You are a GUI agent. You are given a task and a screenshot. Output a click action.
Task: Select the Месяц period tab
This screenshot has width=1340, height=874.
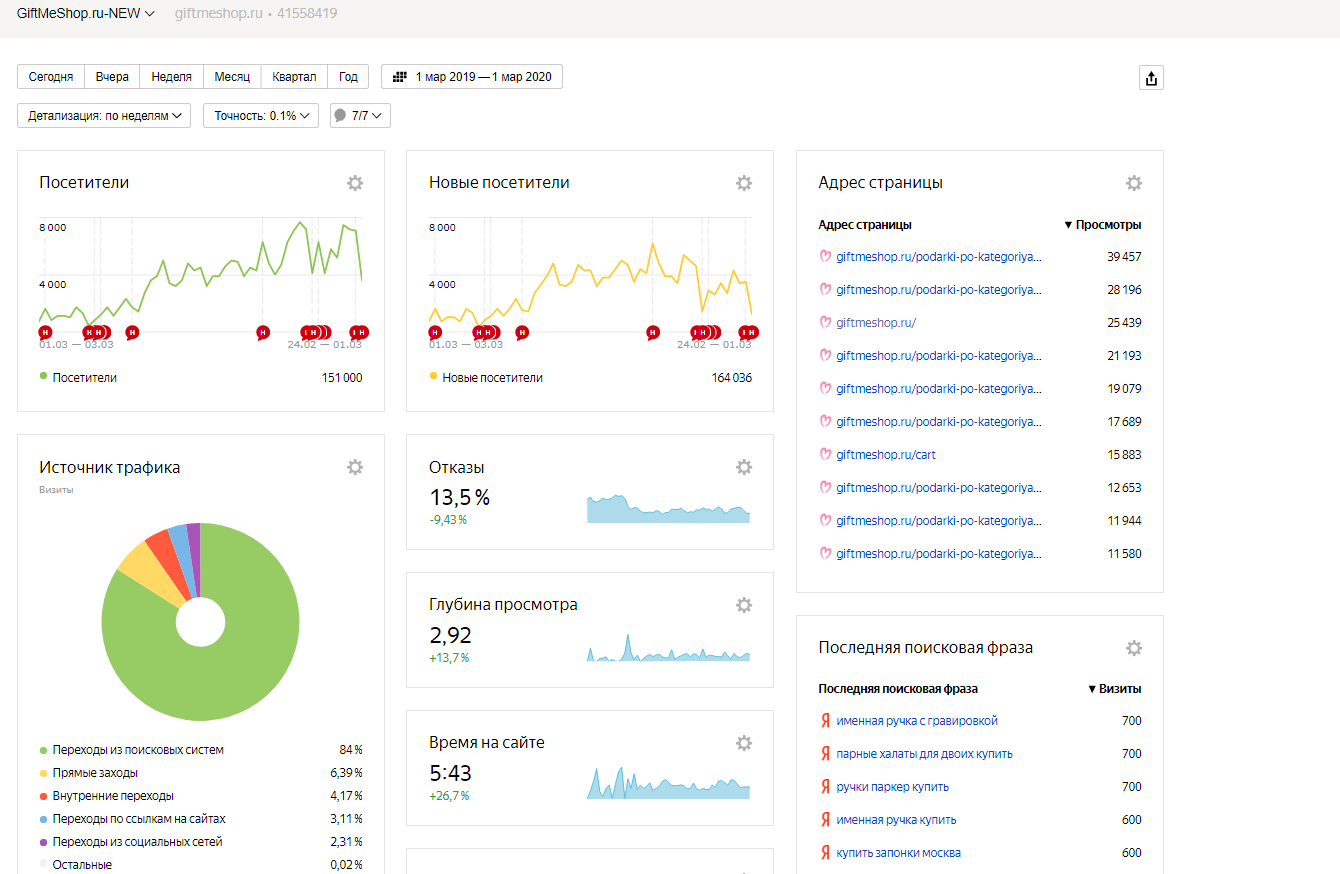tap(232, 77)
